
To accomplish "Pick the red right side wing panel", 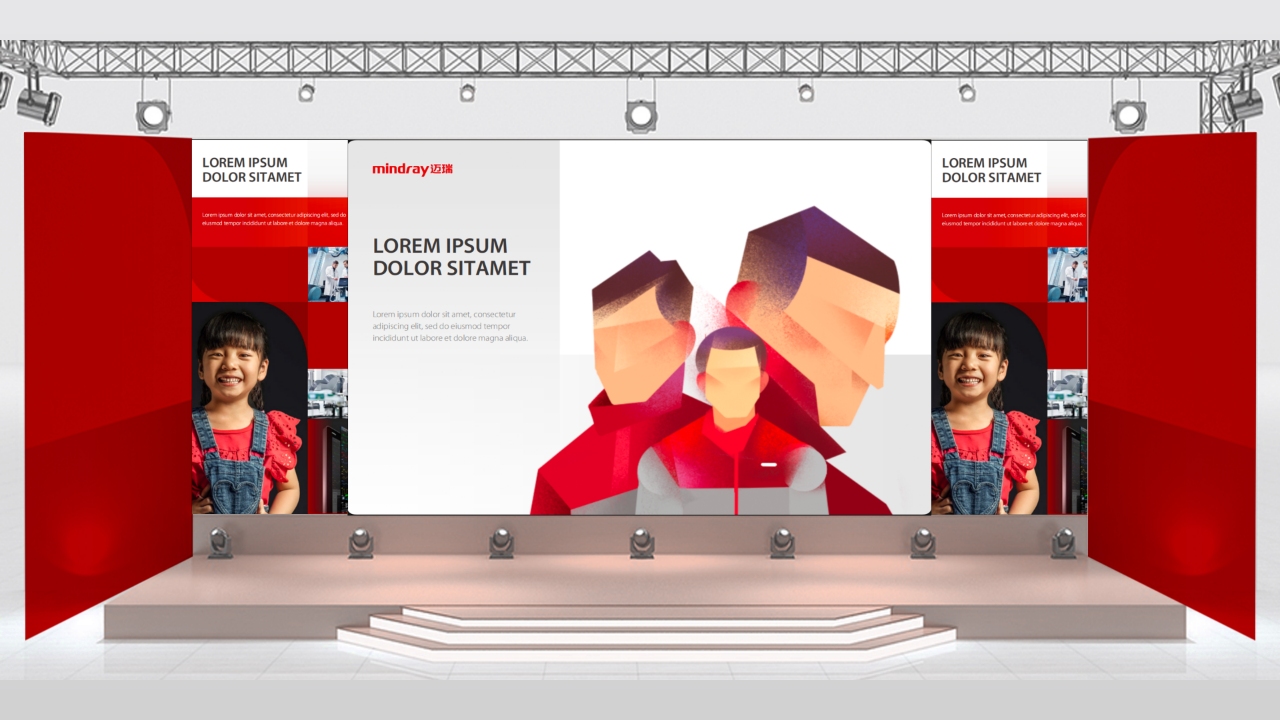I will pos(1171,380).
